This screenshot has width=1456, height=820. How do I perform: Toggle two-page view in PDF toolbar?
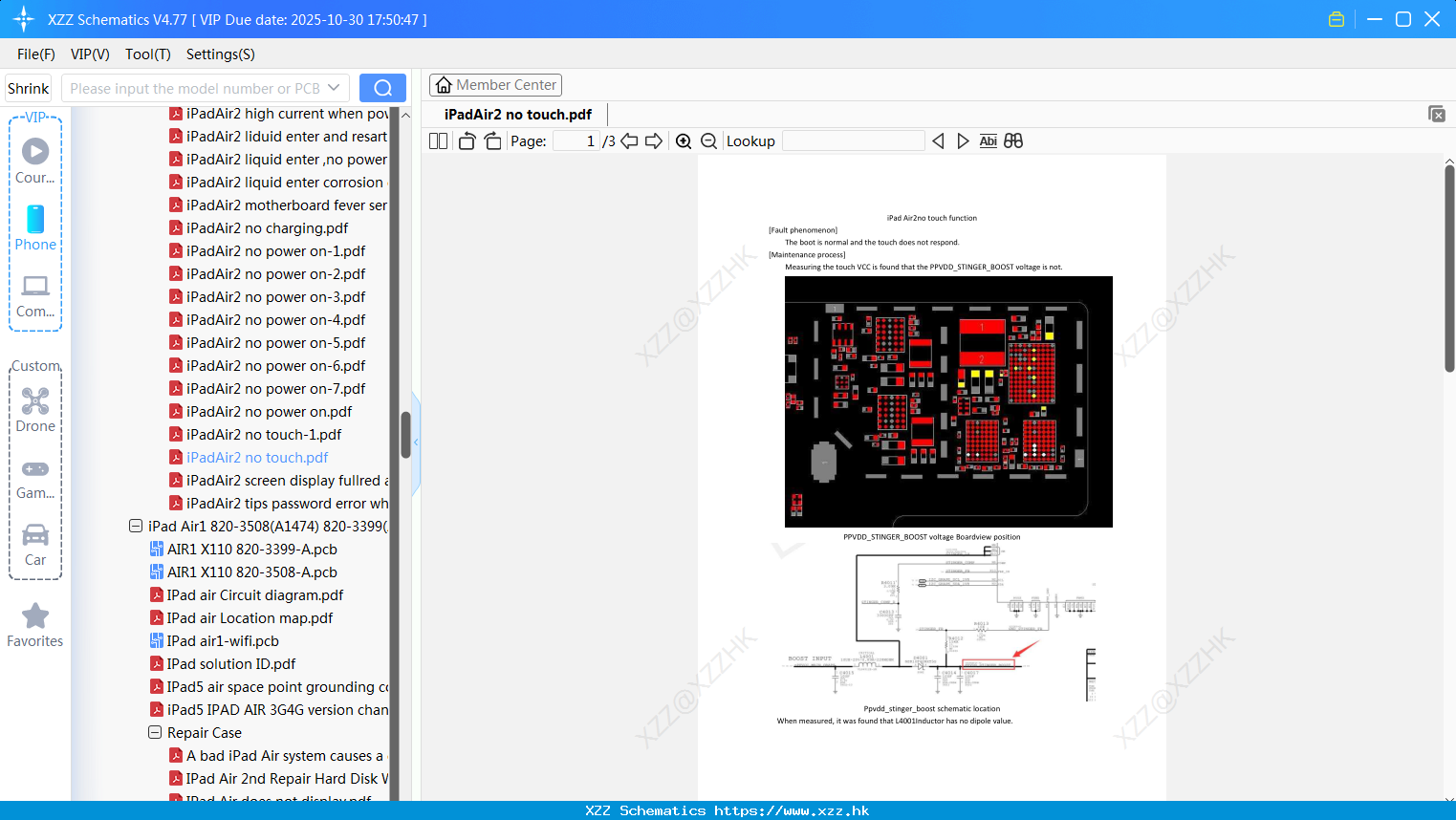(x=438, y=140)
